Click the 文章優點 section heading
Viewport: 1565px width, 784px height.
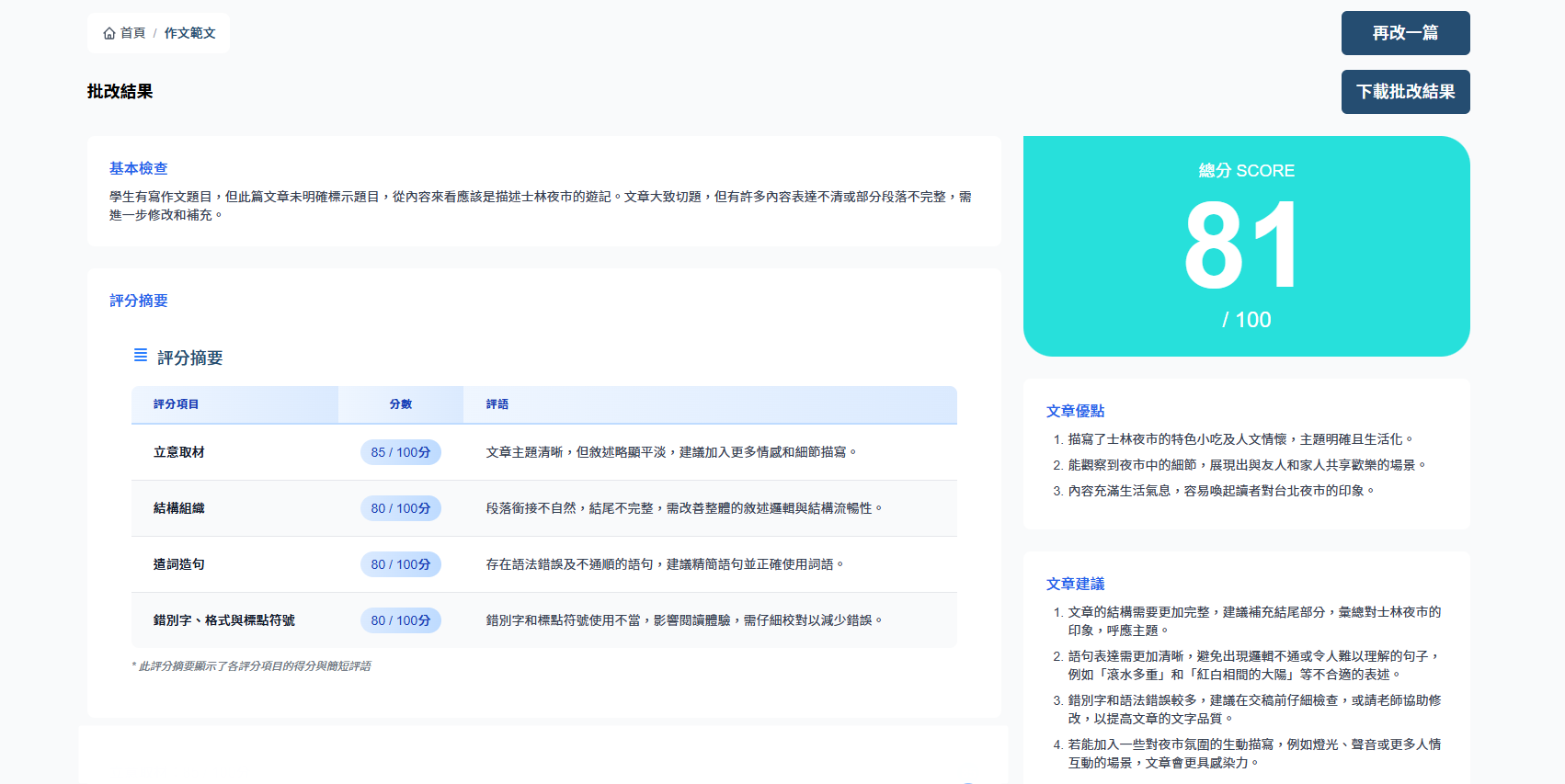[1075, 411]
